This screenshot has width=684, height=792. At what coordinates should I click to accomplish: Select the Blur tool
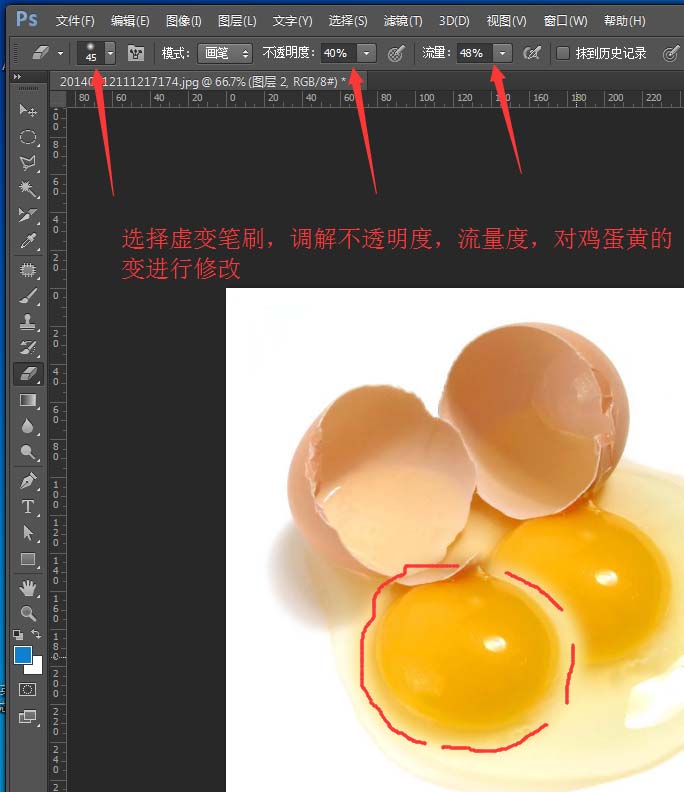point(28,426)
